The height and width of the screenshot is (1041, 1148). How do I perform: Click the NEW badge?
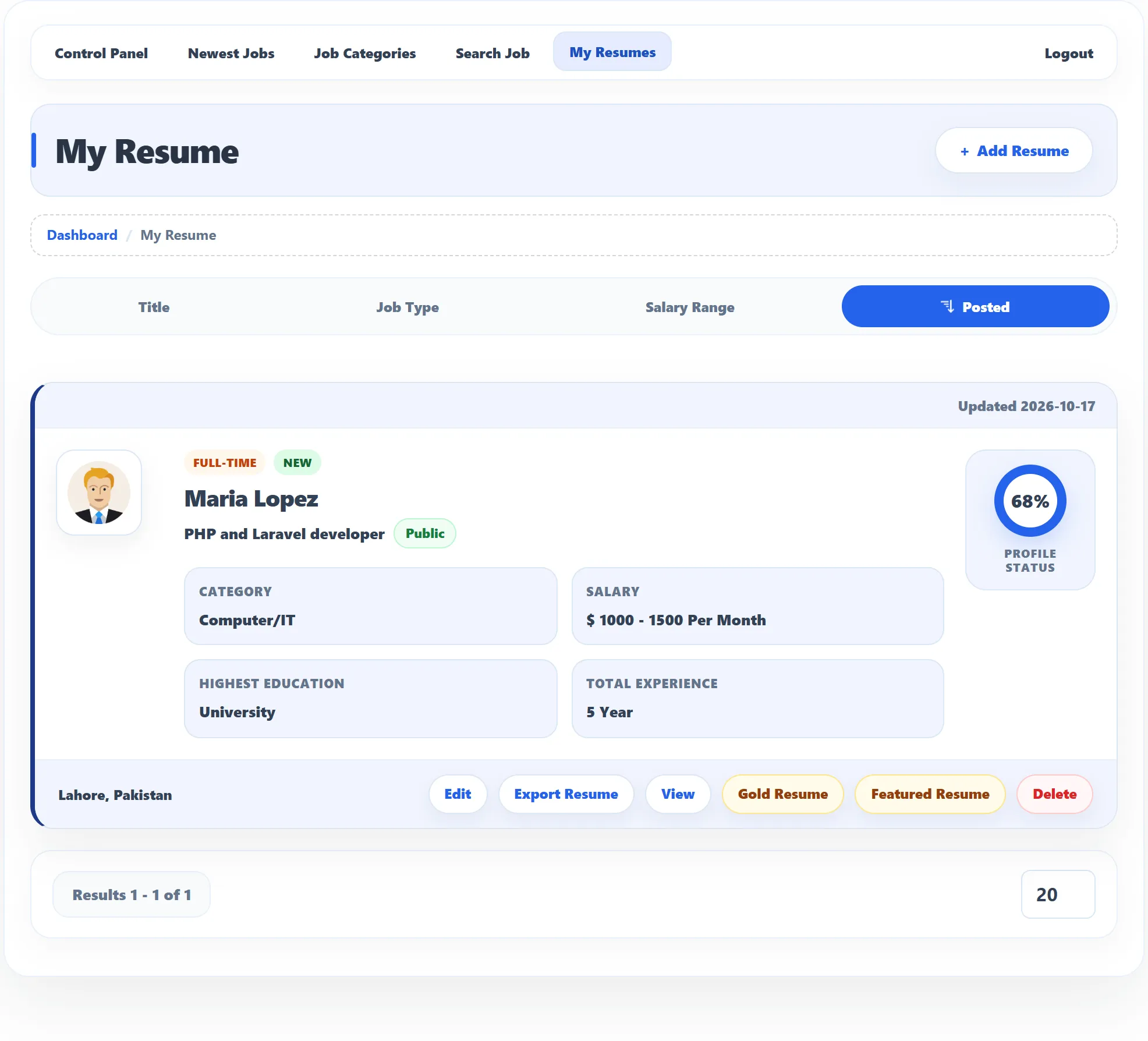point(297,463)
